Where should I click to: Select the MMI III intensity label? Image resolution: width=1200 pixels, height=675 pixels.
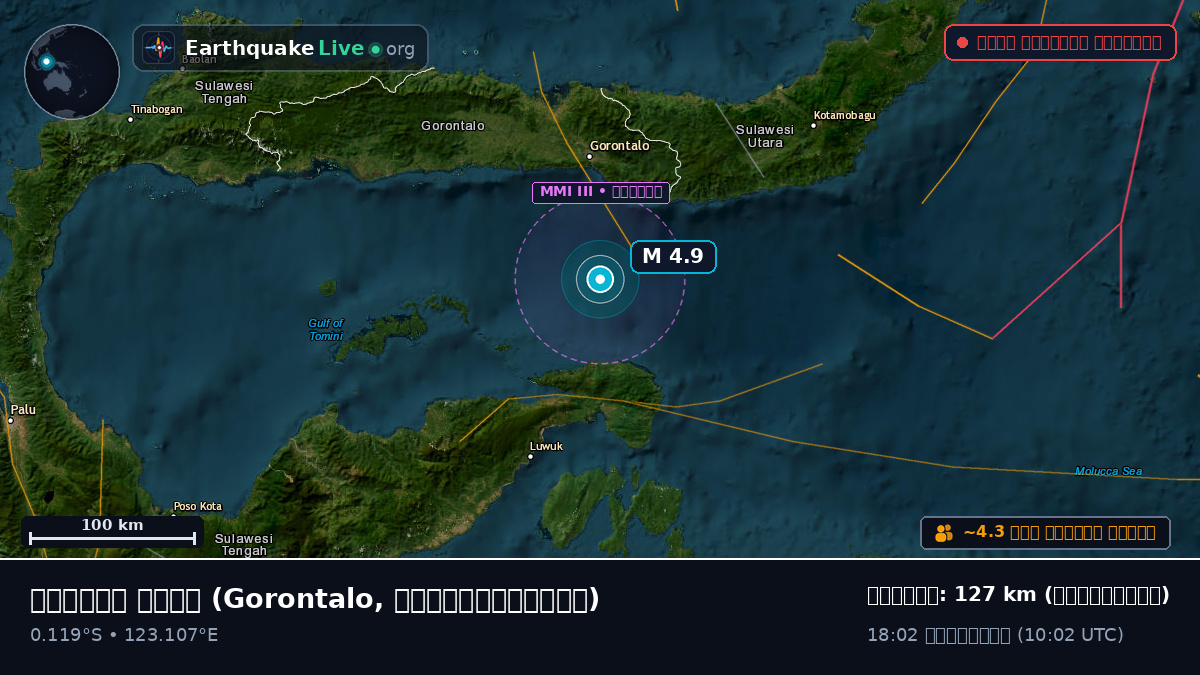[x=601, y=192]
